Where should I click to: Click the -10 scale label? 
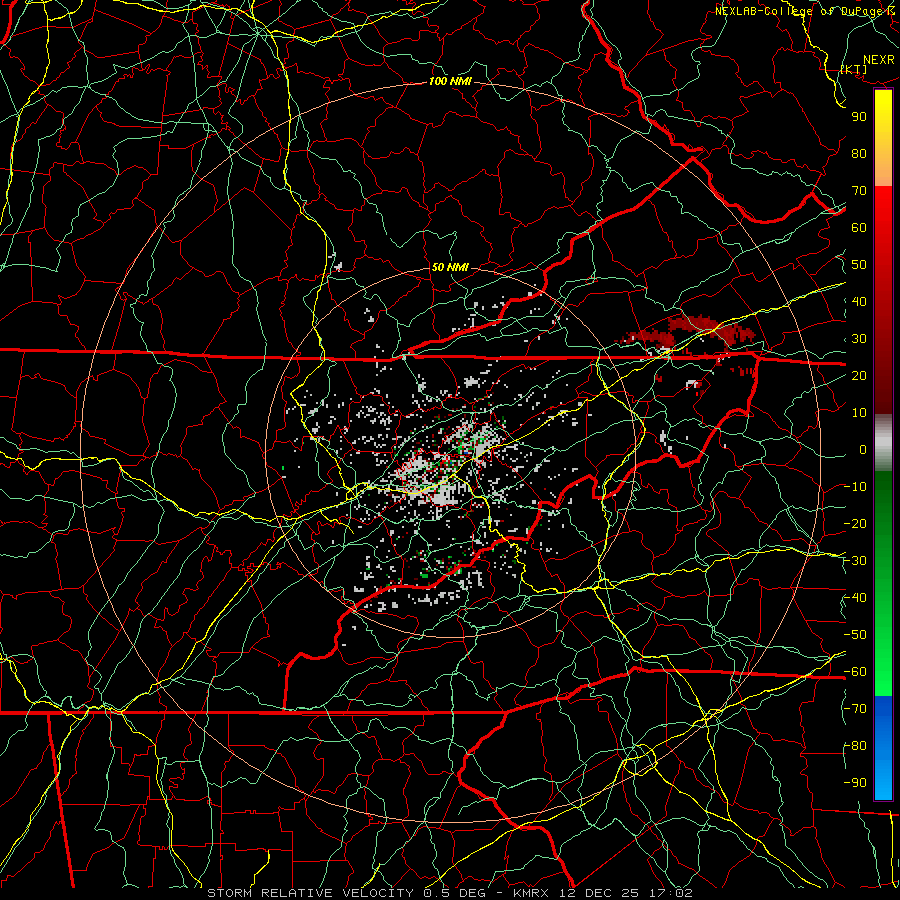(855, 487)
